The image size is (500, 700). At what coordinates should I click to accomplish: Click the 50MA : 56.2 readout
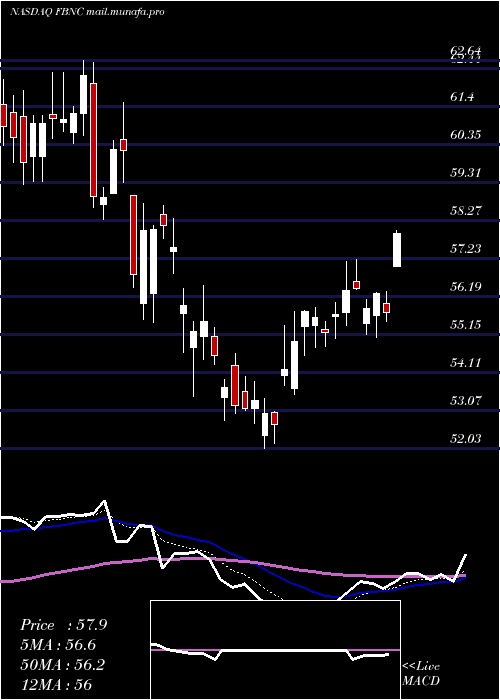pos(62,665)
